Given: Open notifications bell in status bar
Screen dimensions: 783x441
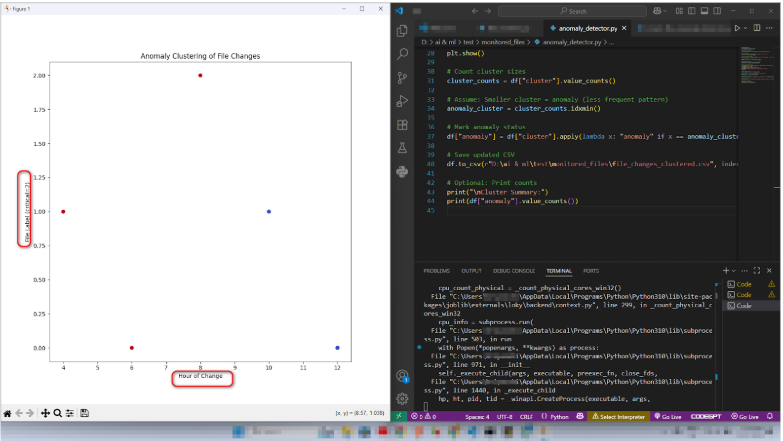Looking at the screenshot, I should 770,416.
